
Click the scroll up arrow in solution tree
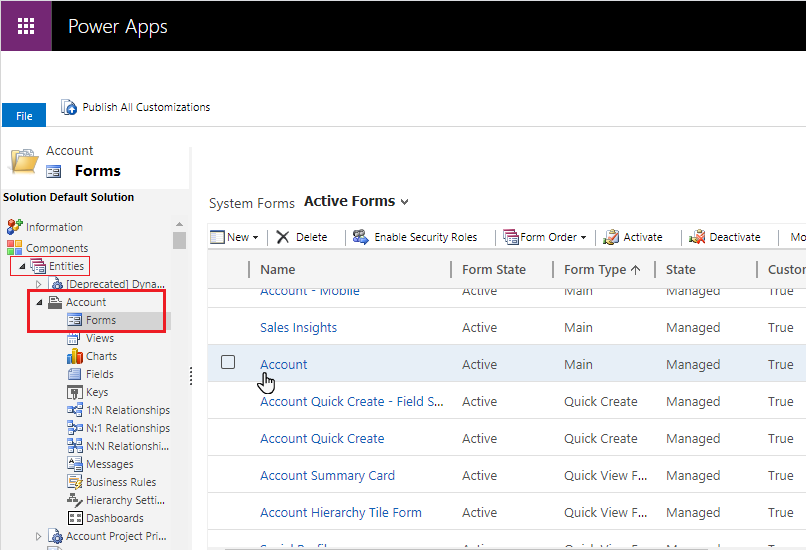[179, 224]
